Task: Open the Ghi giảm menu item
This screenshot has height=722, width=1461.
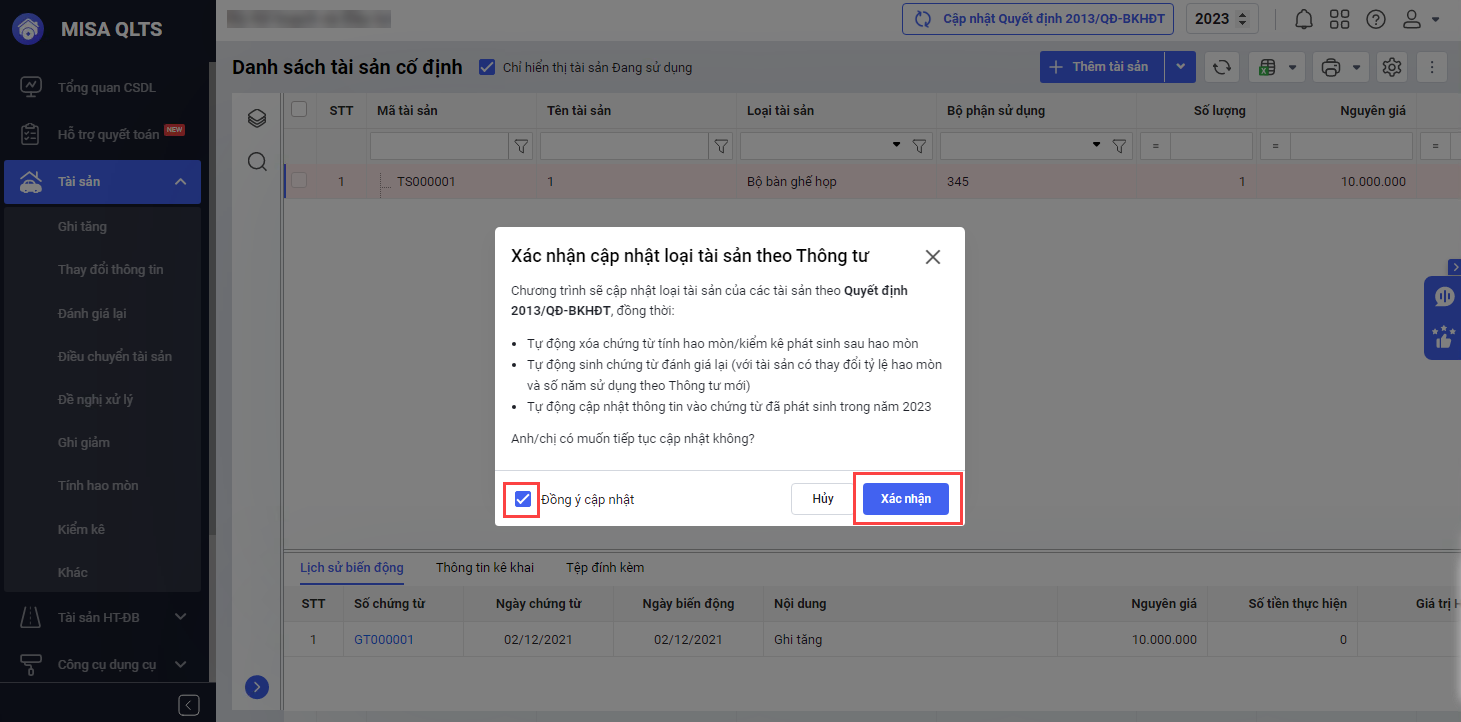Action: pyautogui.click(x=84, y=442)
